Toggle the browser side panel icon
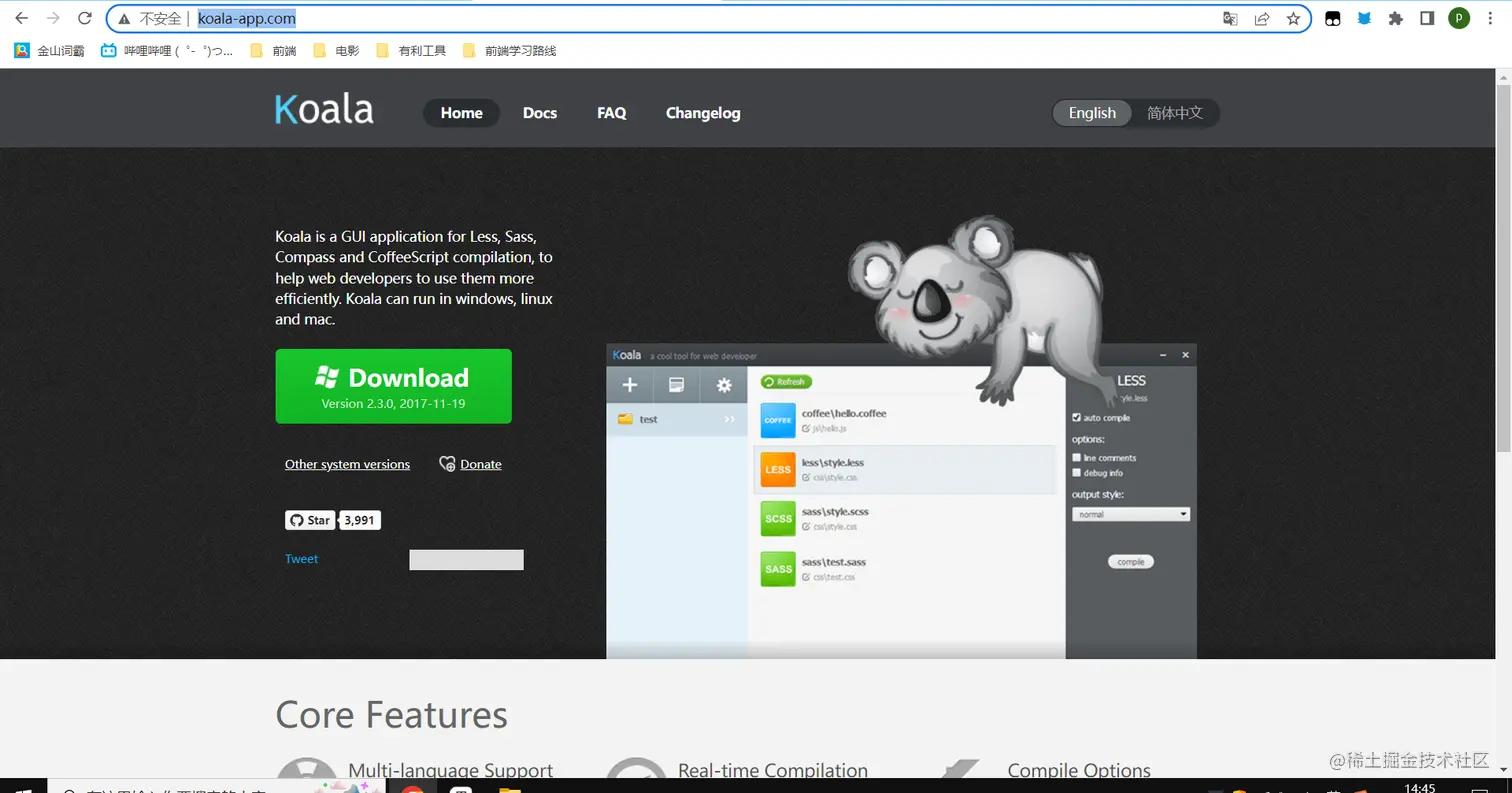Screen dimensions: 1512x793 click(1427, 18)
